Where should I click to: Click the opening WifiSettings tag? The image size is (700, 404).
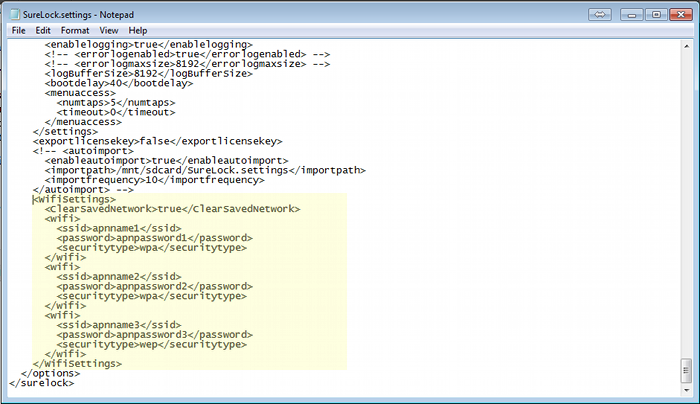click(x=74, y=199)
